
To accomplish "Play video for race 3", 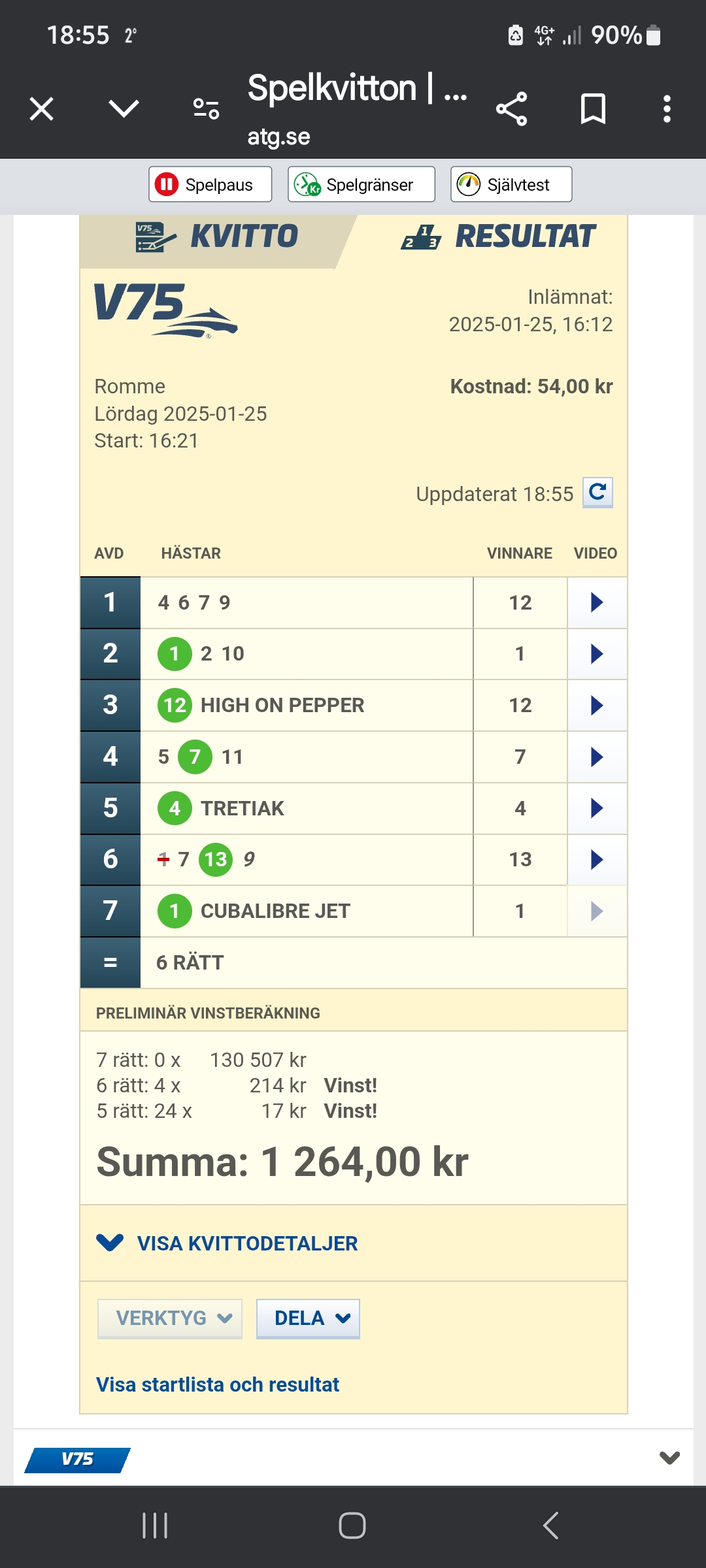I will (x=596, y=706).
